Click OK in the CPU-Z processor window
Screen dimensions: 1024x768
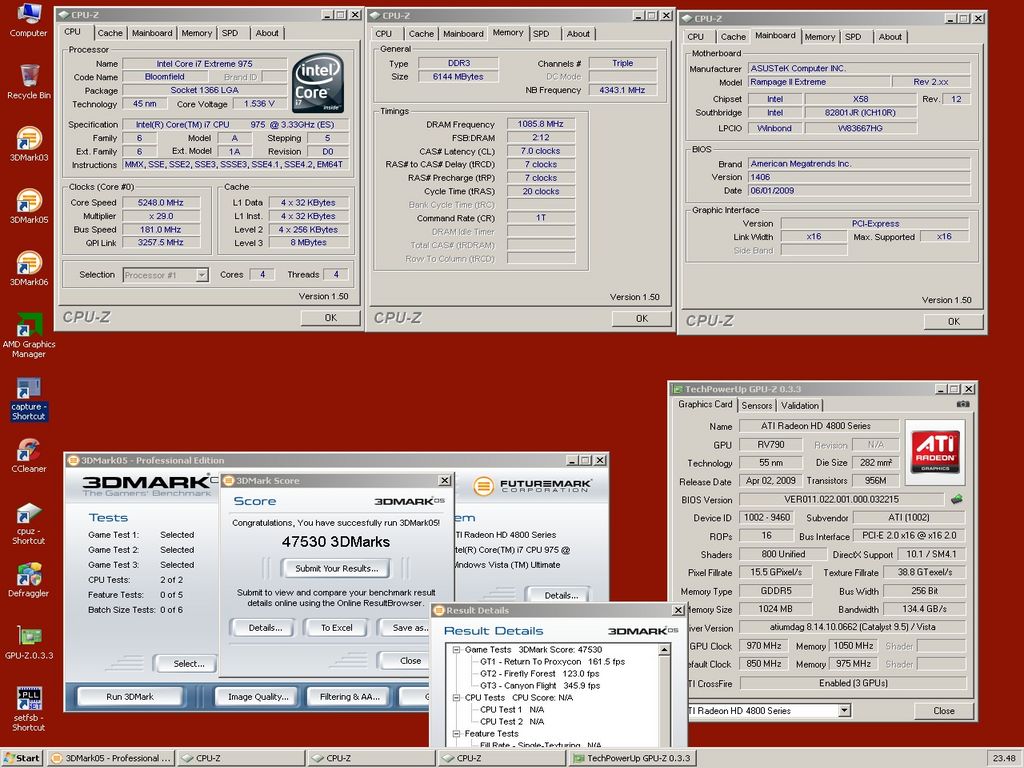(x=330, y=317)
